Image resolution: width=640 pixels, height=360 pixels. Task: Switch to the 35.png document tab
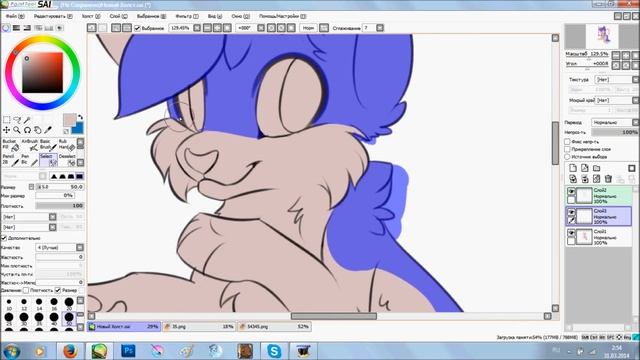199,327
